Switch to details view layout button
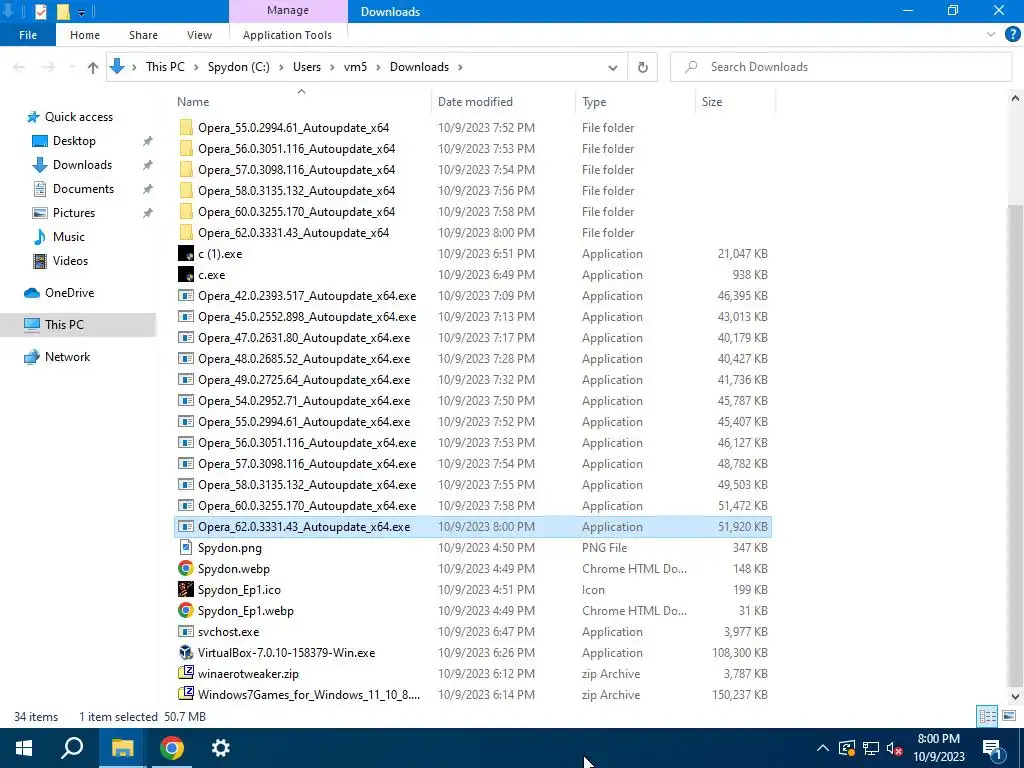Viewport: 1024px width, 768px height. click(x=987, y=716)
